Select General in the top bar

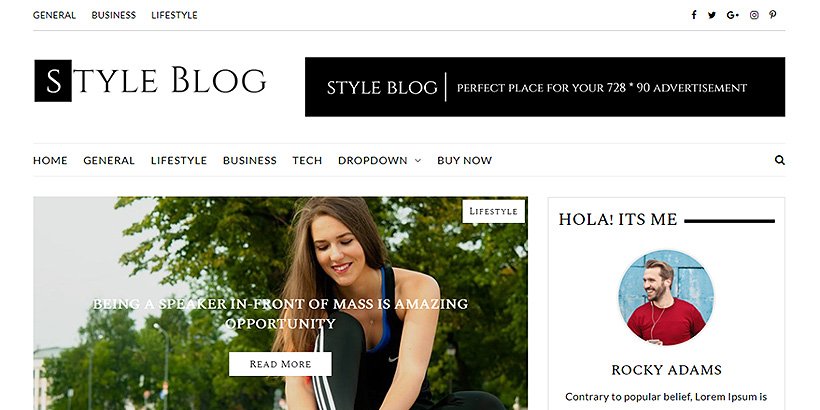click(54, 15)
